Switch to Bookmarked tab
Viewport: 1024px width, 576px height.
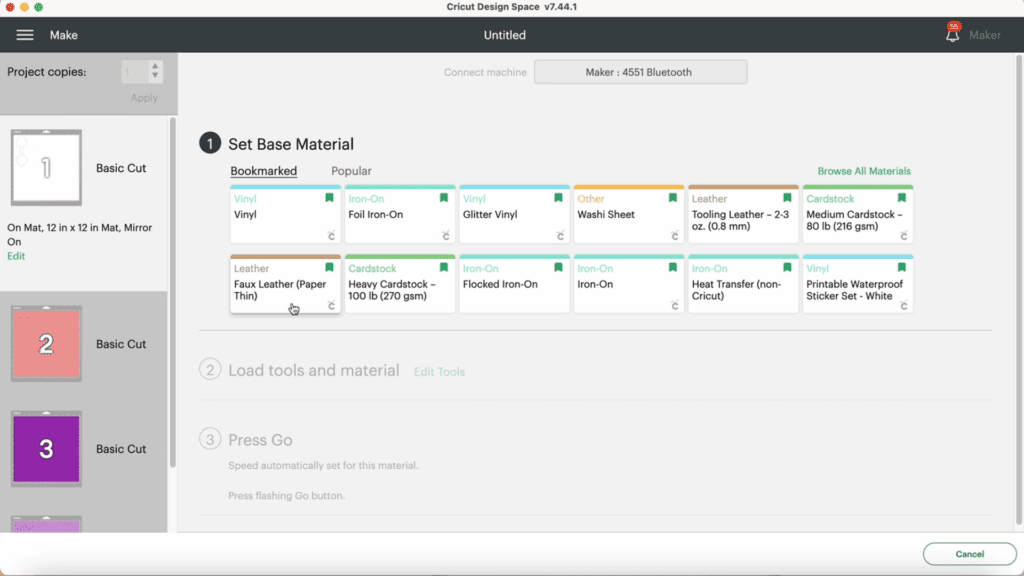point(263,171)
